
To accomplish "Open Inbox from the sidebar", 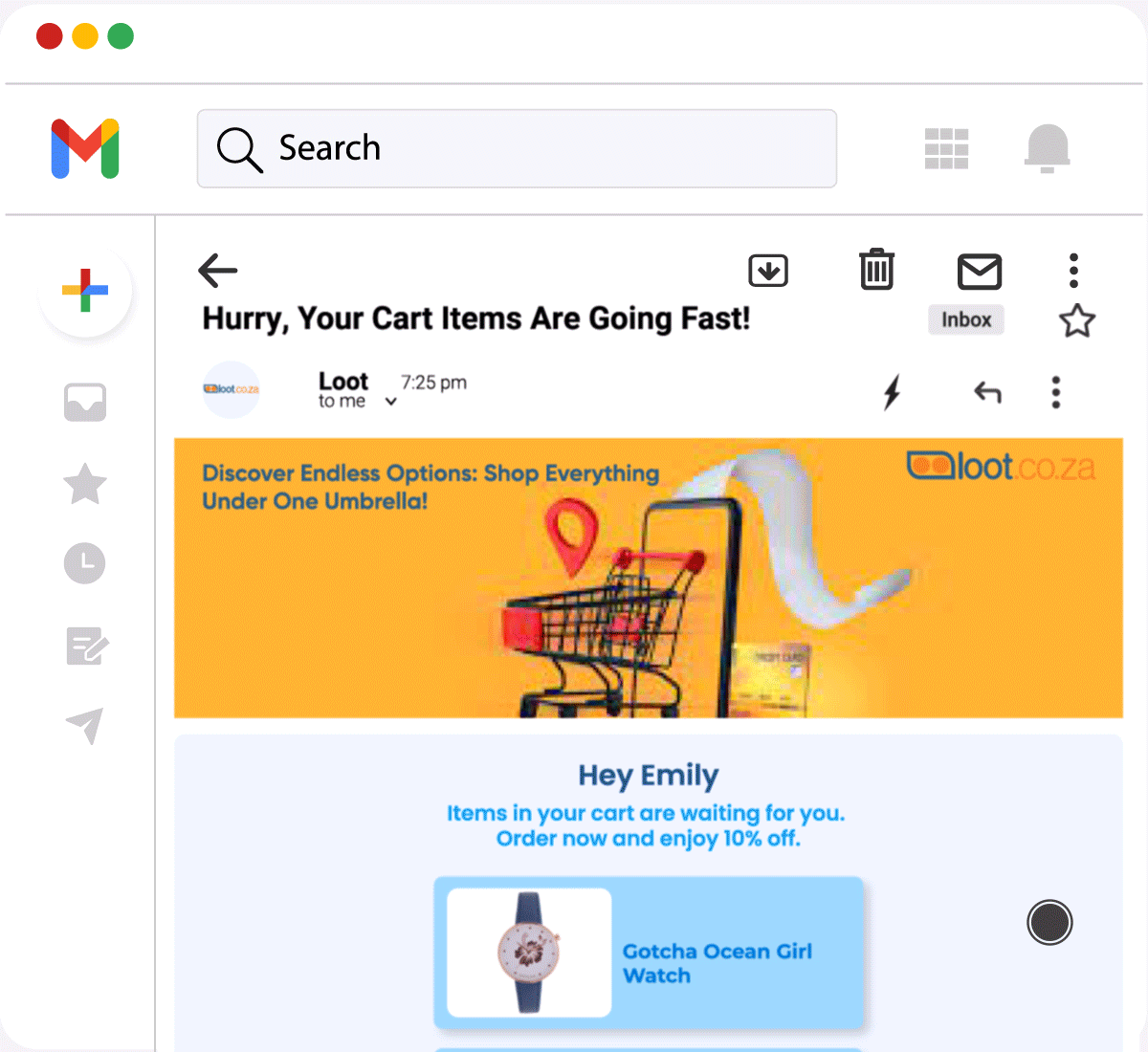I will click(85, 403).
